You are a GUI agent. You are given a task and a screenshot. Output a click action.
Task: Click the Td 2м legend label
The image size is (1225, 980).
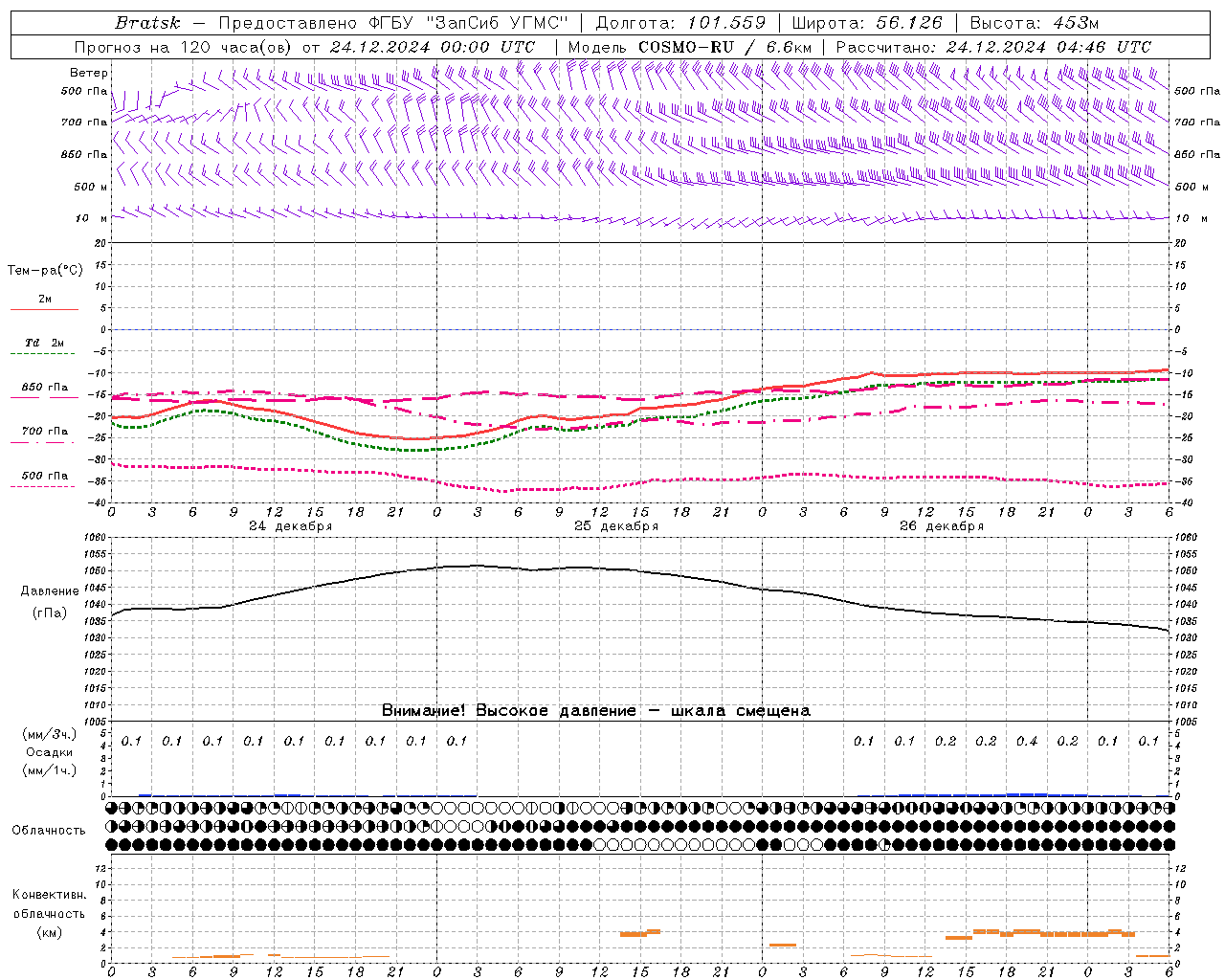click(45, 343)
